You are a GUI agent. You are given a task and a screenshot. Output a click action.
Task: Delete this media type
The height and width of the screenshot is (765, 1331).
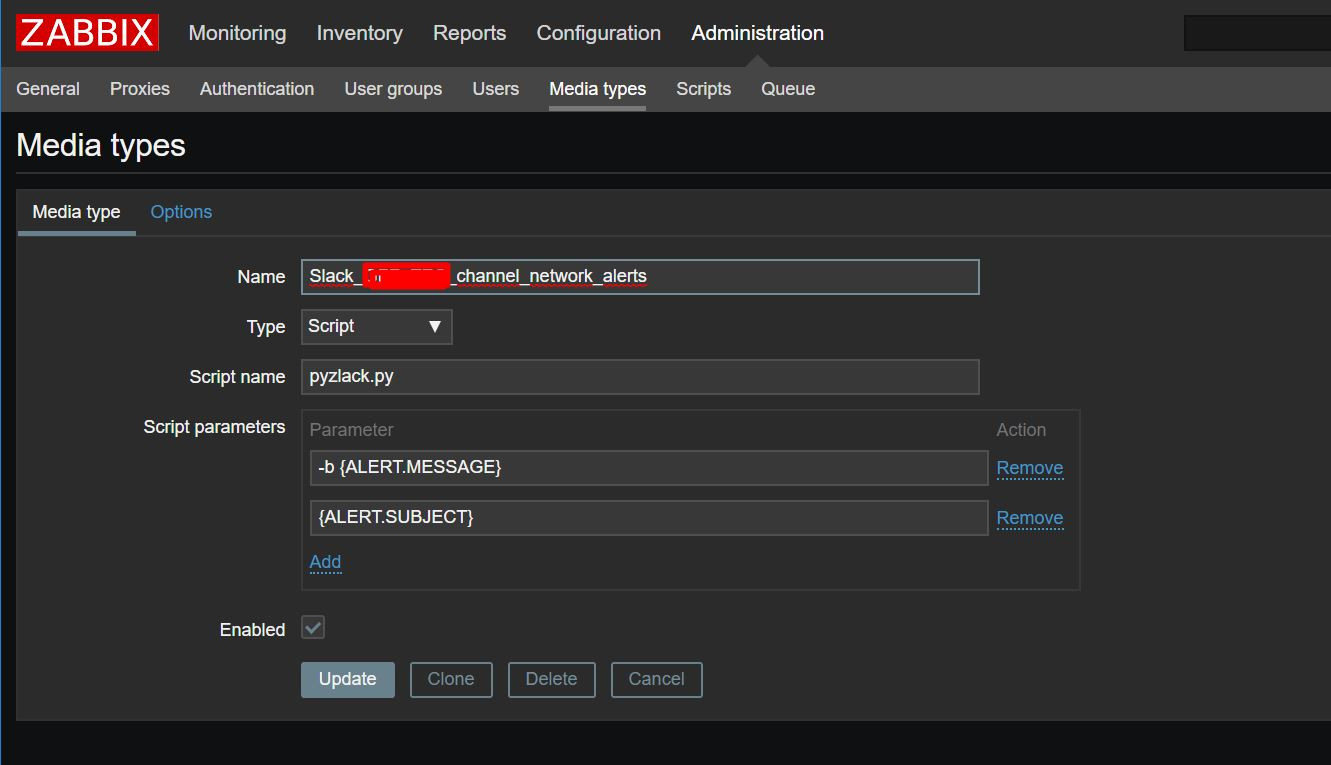pos(551,679)
